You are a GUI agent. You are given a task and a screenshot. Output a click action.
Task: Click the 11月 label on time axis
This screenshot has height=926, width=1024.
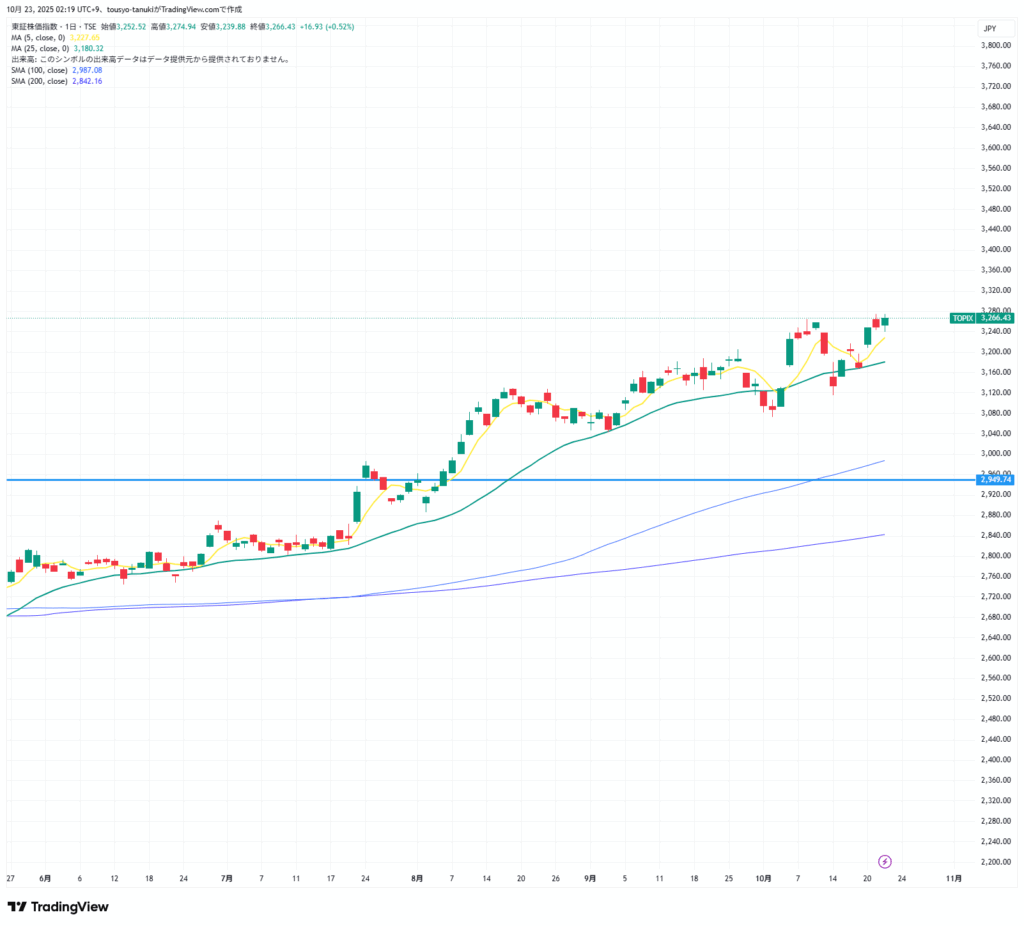[x=954, y=879]
